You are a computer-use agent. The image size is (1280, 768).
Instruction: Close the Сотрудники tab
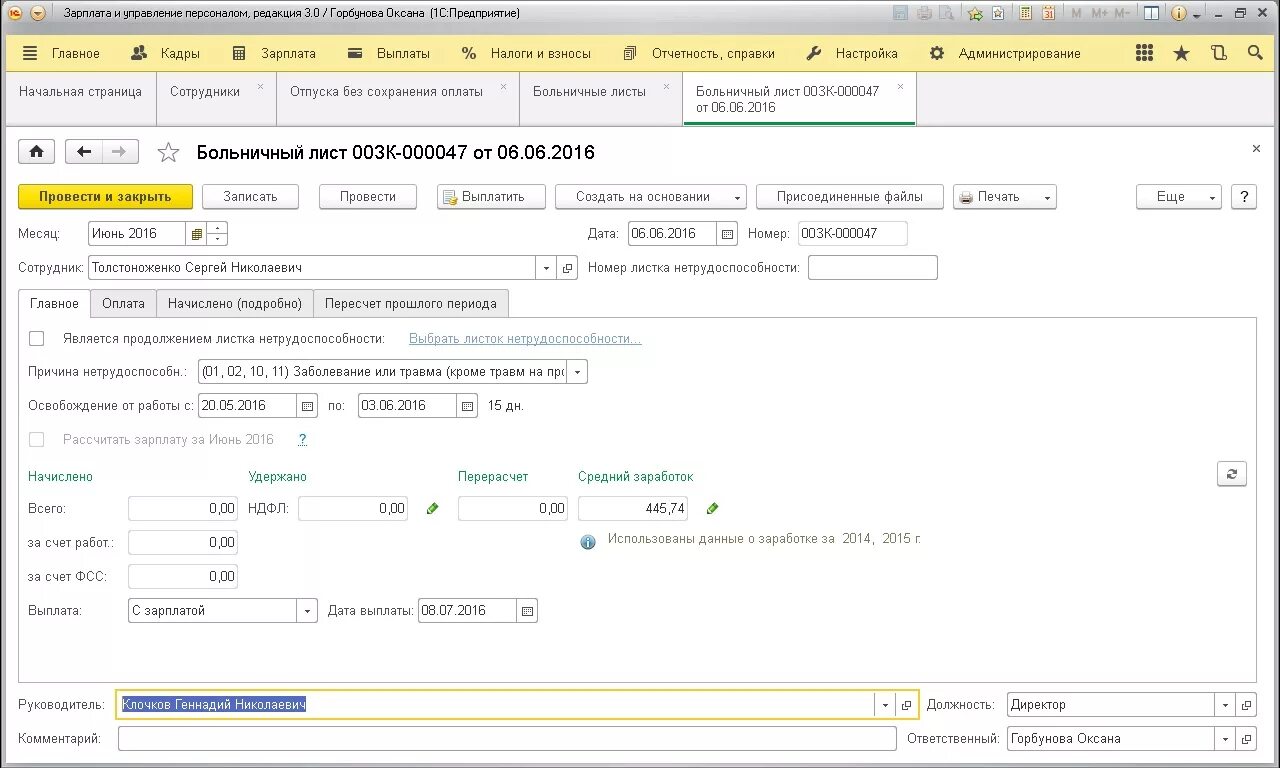(x=261, y=87)
